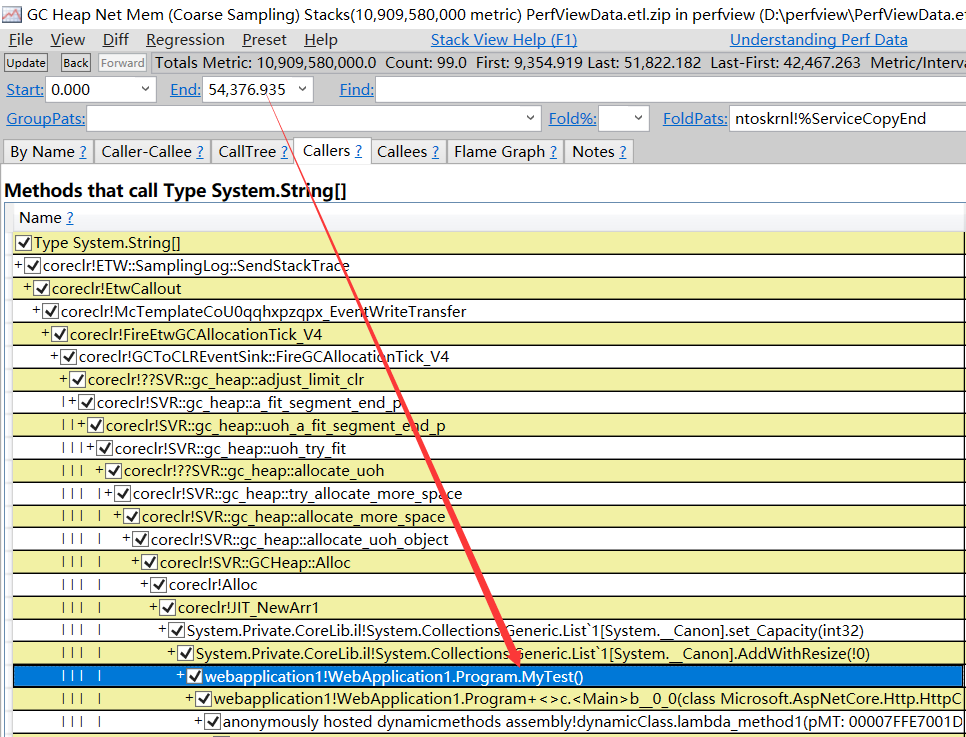
Task: Click the help question mark beside Flame Graph
Action: point(553,152)
